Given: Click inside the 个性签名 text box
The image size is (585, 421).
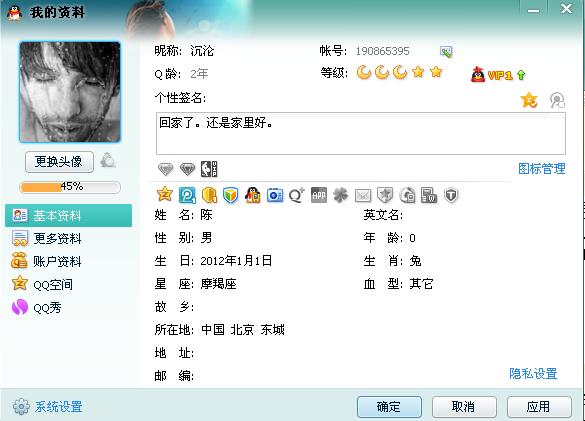Looking at the screenshot, I should [361, 134].
